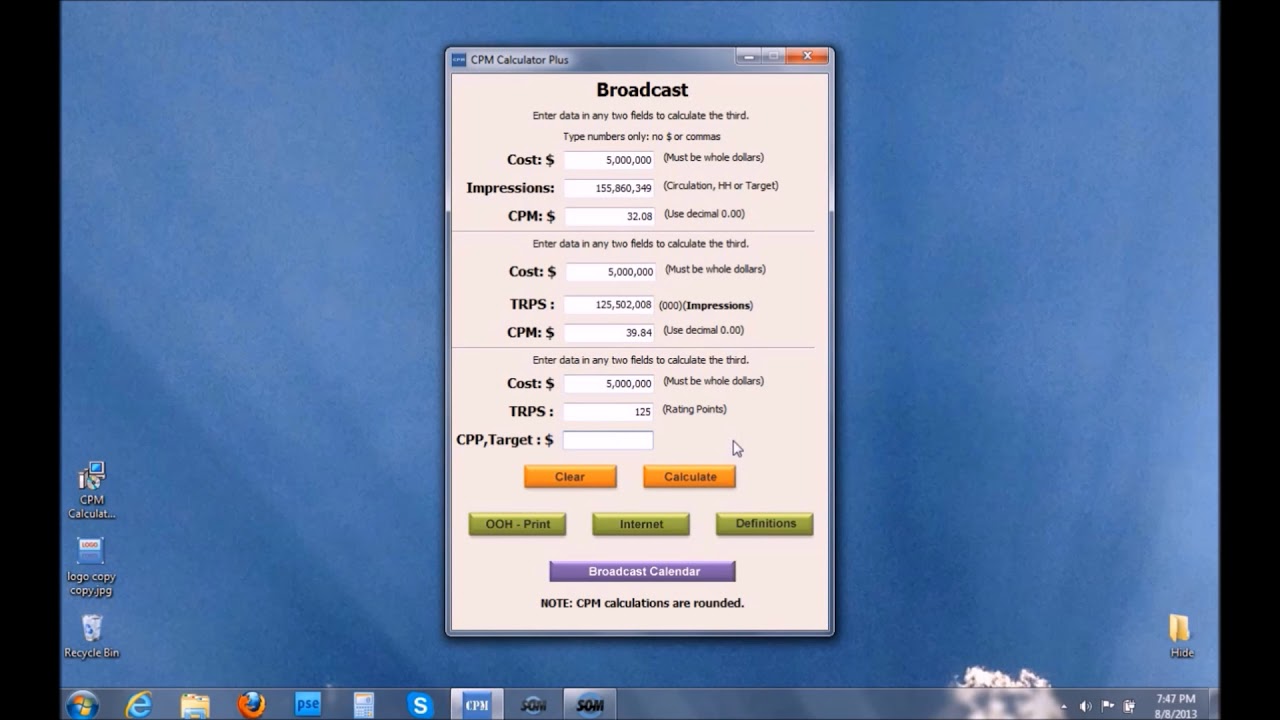Select the logo copy copy.jpg desktop file
Screen dimensions: 1280x720
(91, 567)
